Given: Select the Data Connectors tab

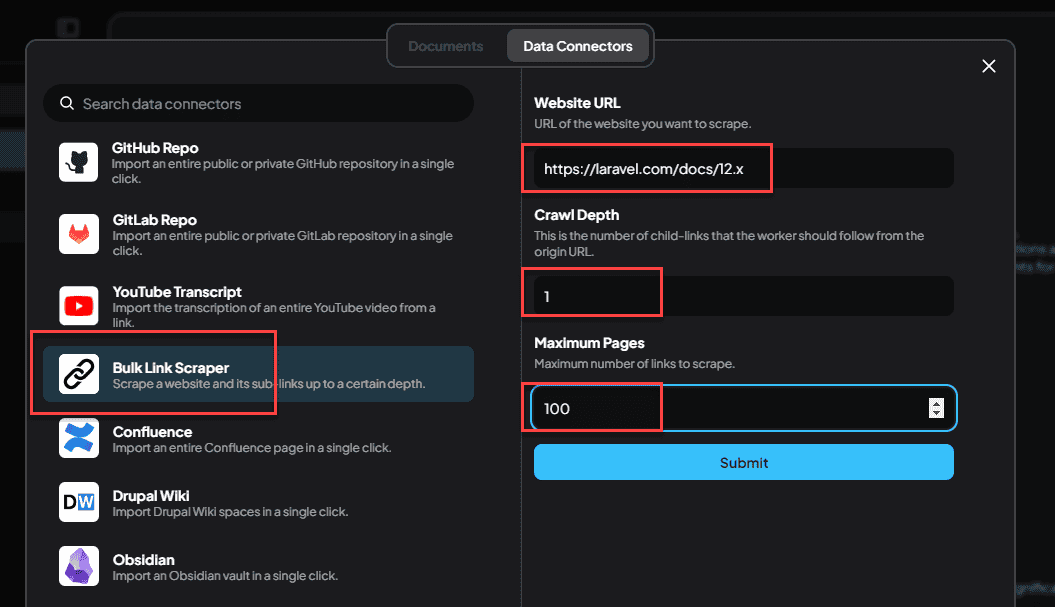Looking at the screenshot, I should (578, 46).
